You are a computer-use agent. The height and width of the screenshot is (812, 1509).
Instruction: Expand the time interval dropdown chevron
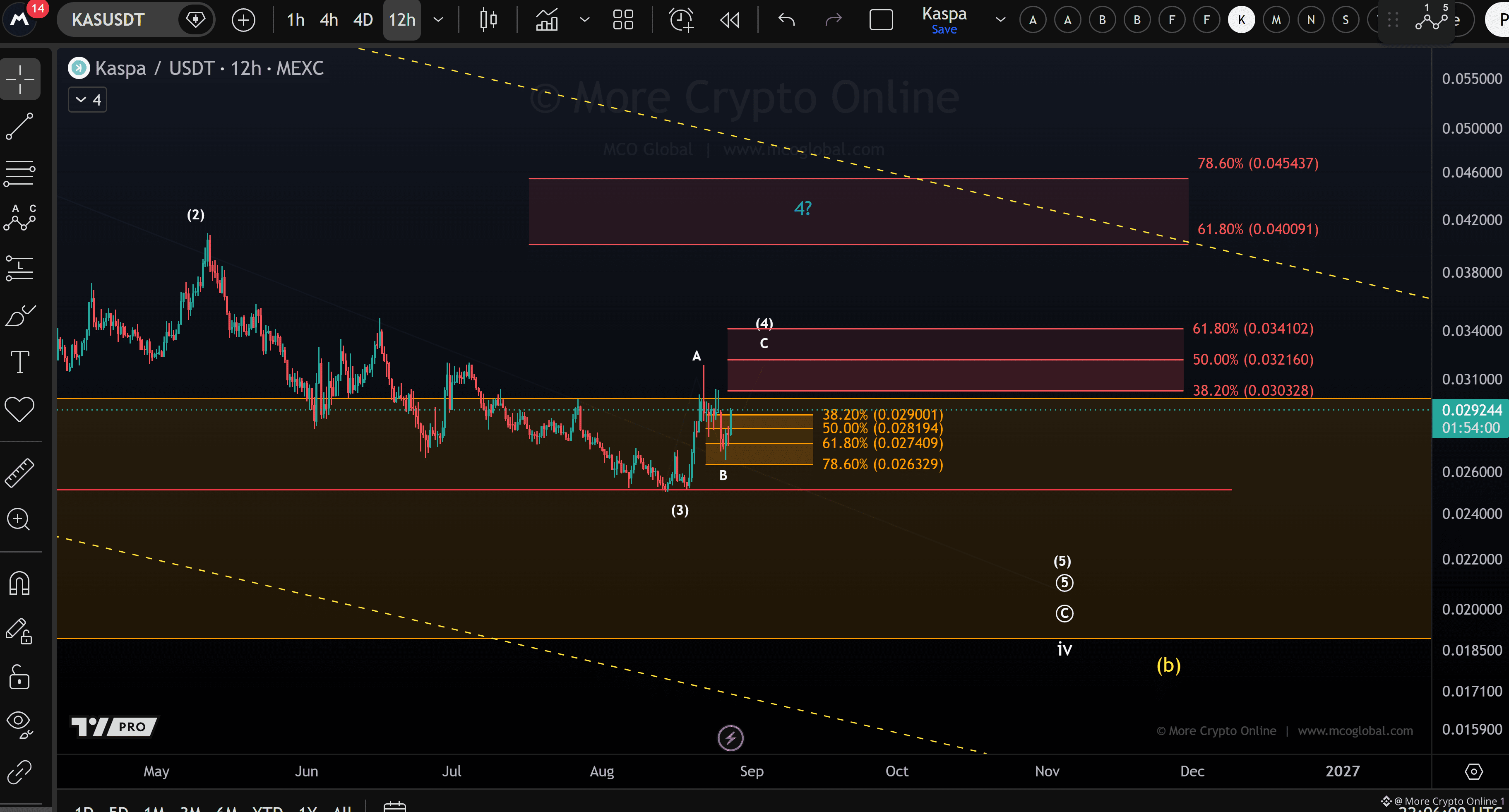(x=438, y=20)
